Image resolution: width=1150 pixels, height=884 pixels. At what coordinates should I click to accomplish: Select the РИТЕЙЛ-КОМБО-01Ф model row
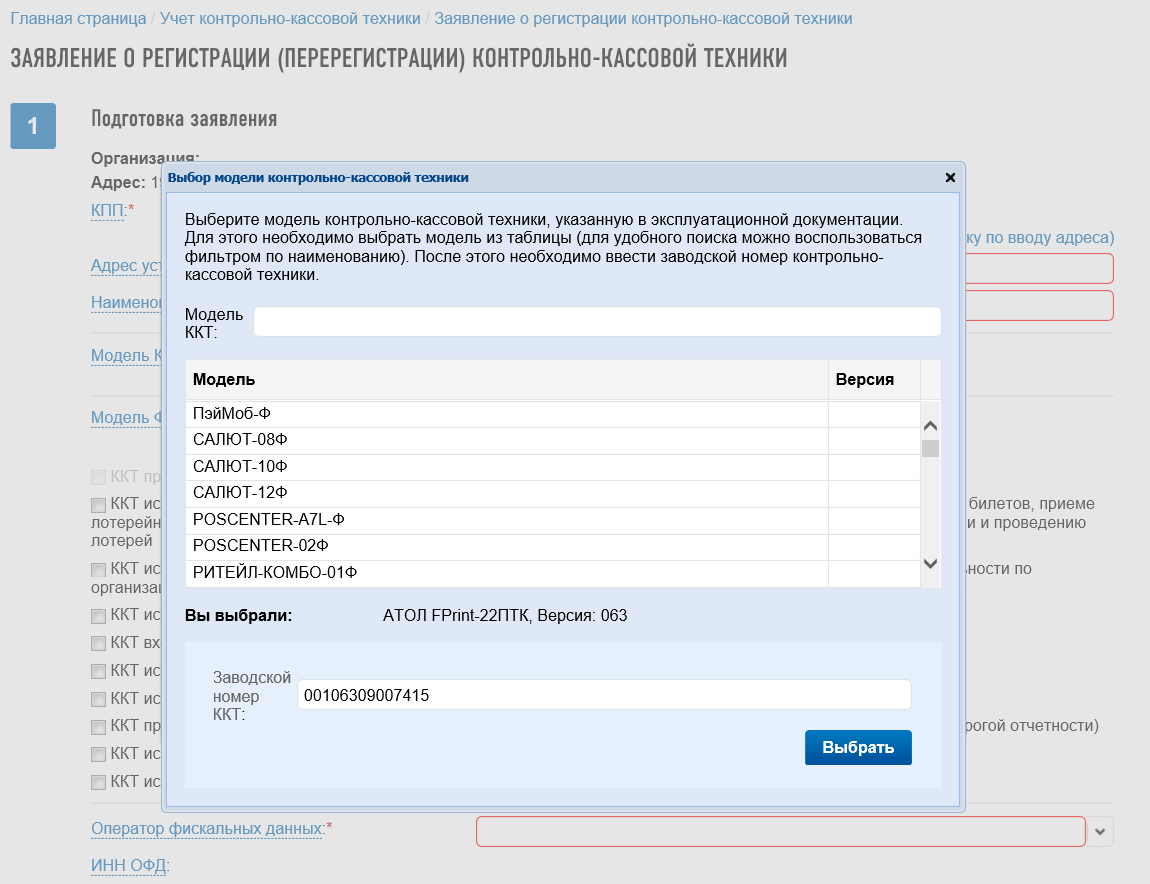[x=553, y=573]
